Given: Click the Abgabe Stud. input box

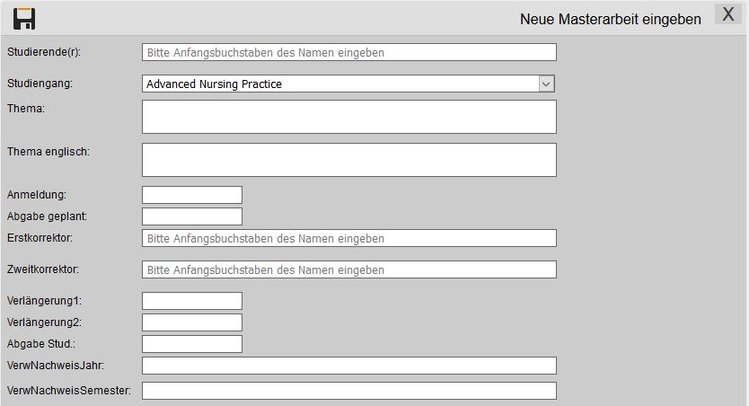Looking at the screenshot, I should [192, 344].
